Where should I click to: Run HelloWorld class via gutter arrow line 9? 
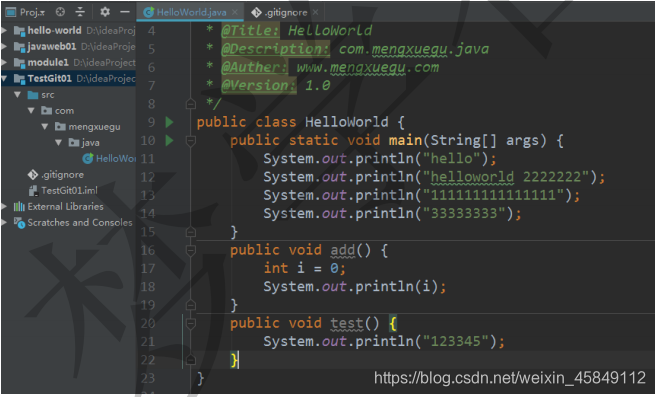(169, 122)
